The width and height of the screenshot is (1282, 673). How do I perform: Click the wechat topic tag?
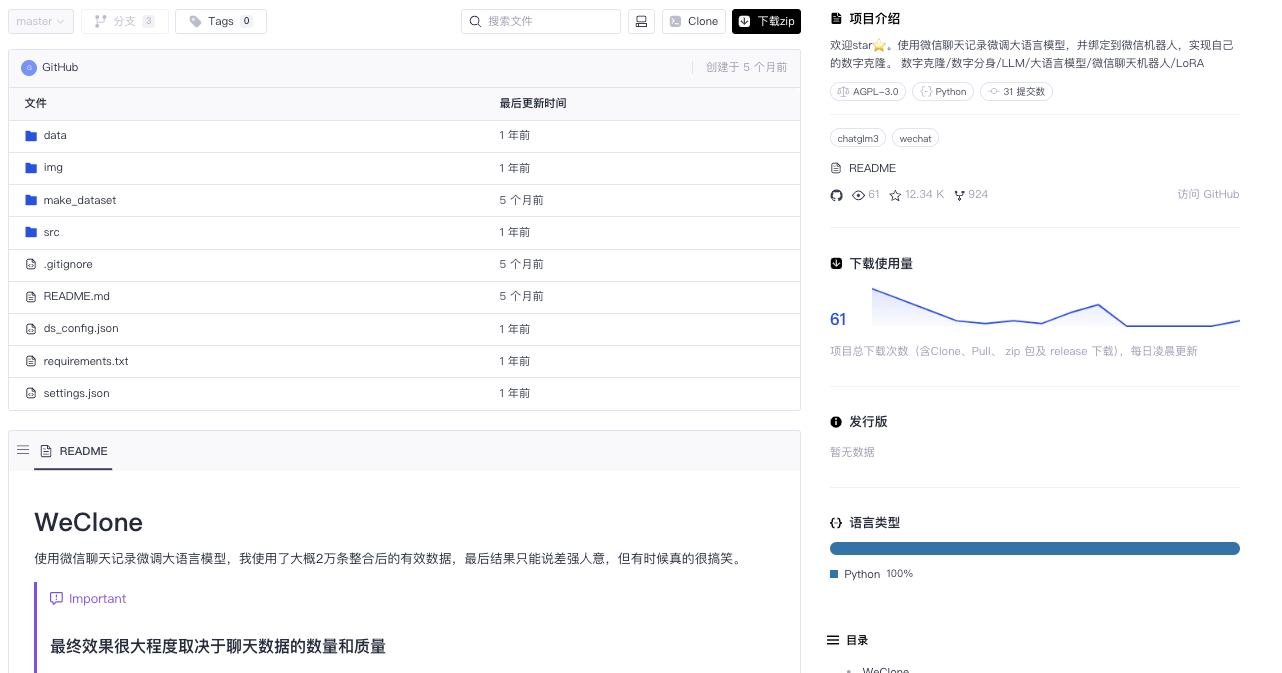pyautogui.click(x=916, y=138)
